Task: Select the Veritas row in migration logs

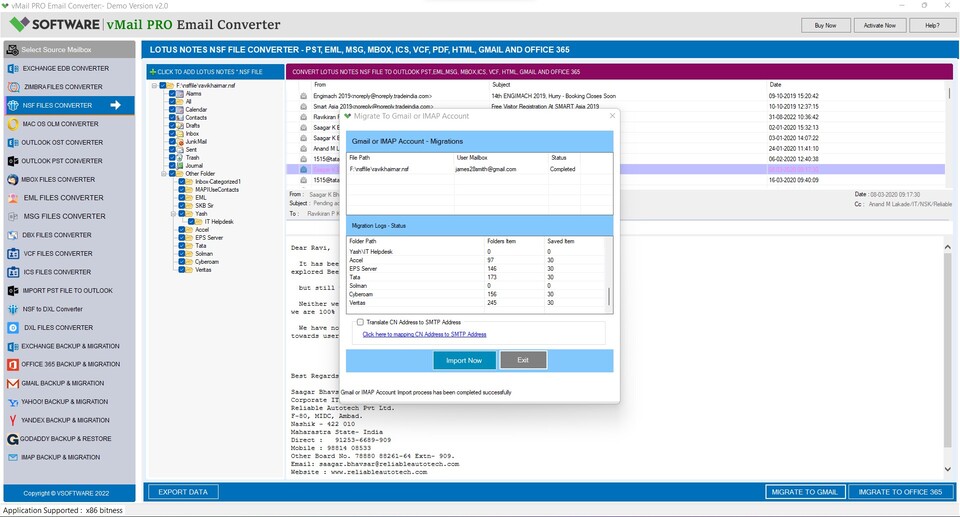Action: tap(477, 303)
